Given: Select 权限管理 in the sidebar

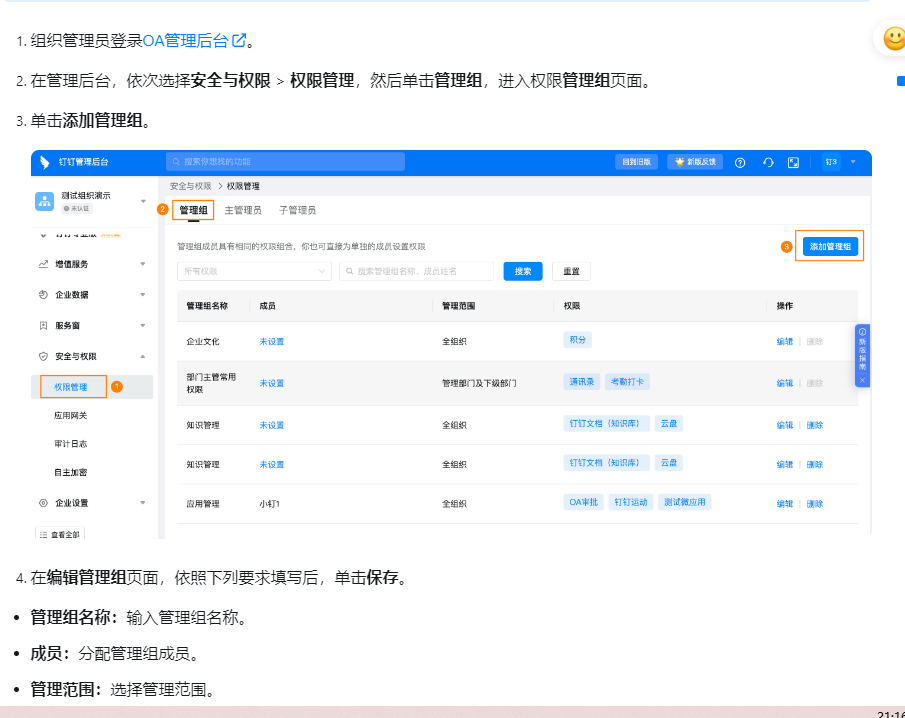Looking at the screenshot, I should click(71, 387).
